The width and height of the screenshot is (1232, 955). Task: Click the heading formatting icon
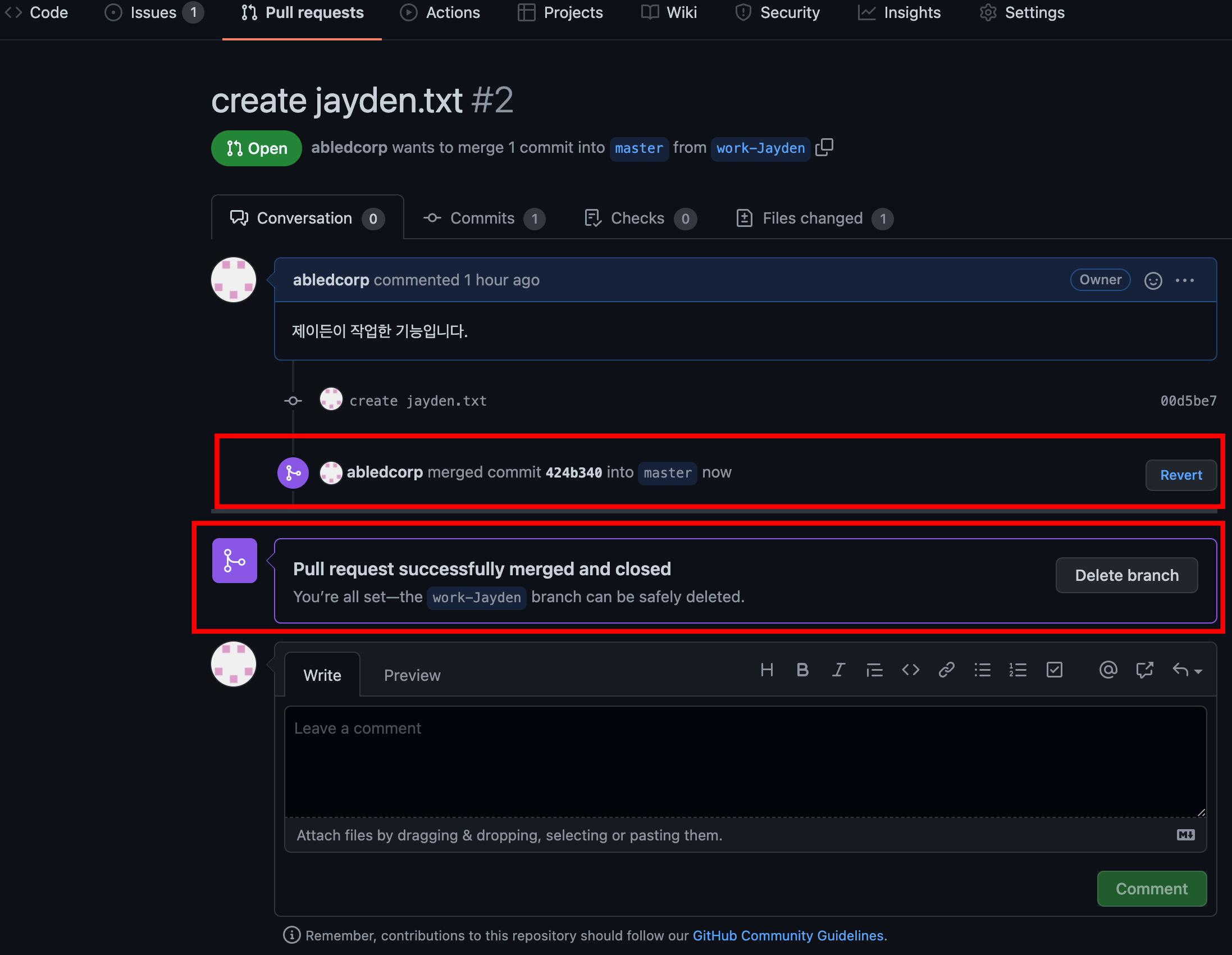coord(766,670)
